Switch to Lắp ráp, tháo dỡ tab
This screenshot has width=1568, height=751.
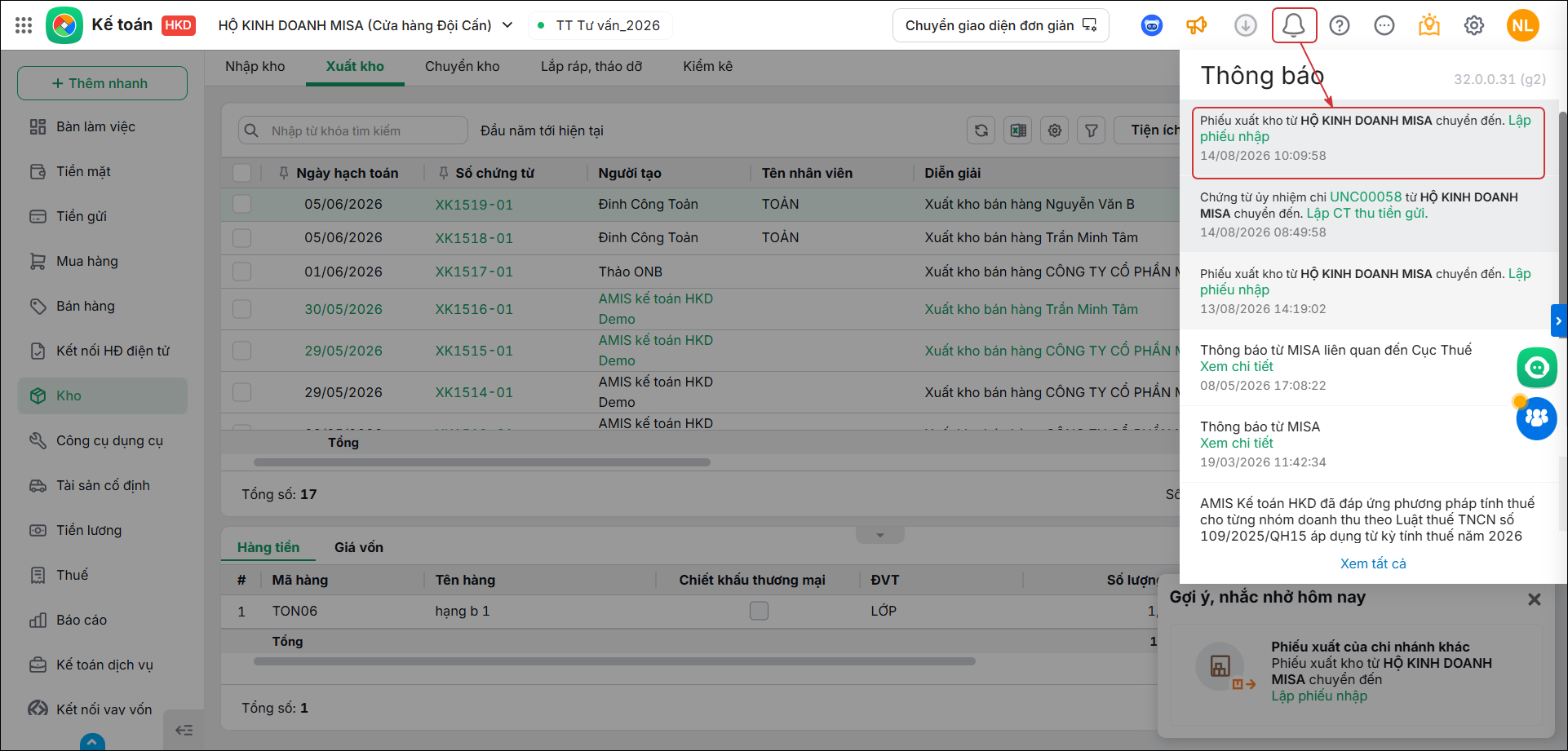[591, 66]
